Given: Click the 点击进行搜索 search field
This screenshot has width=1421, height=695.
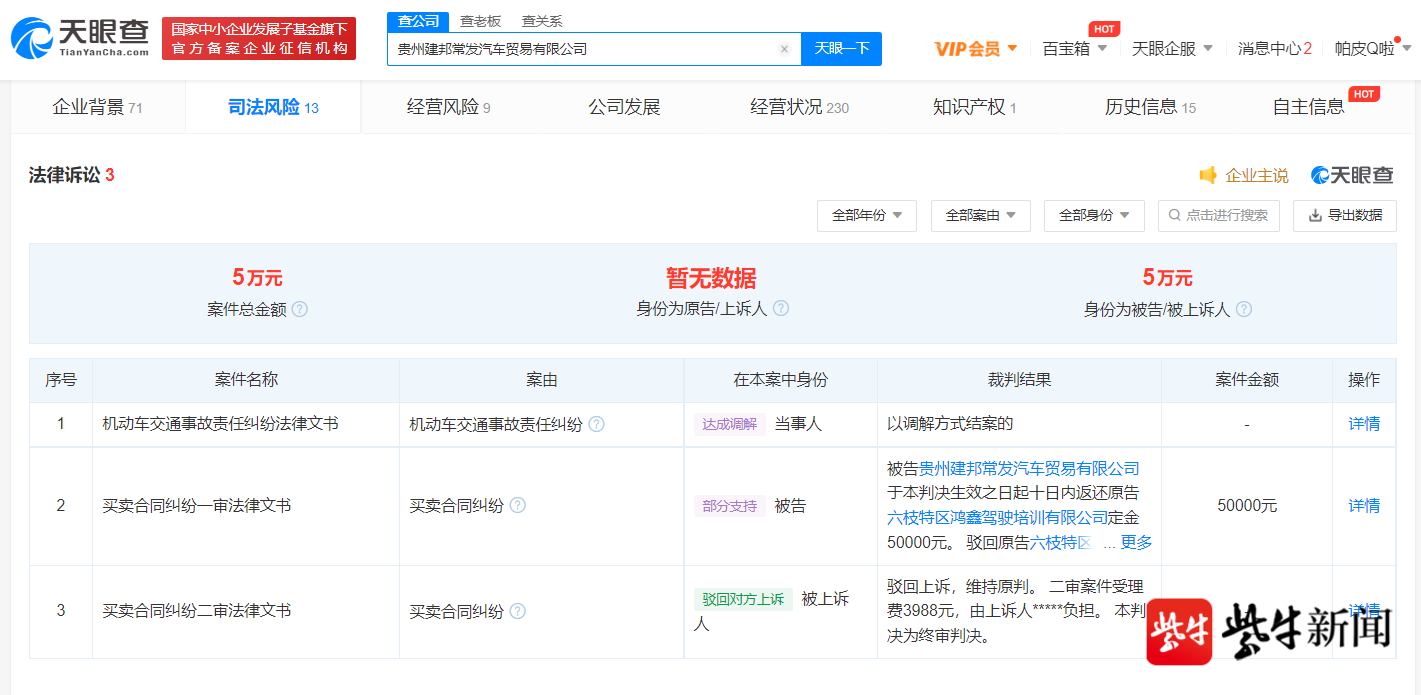Looking at the screenshot, I should (x=1218, y=215).
